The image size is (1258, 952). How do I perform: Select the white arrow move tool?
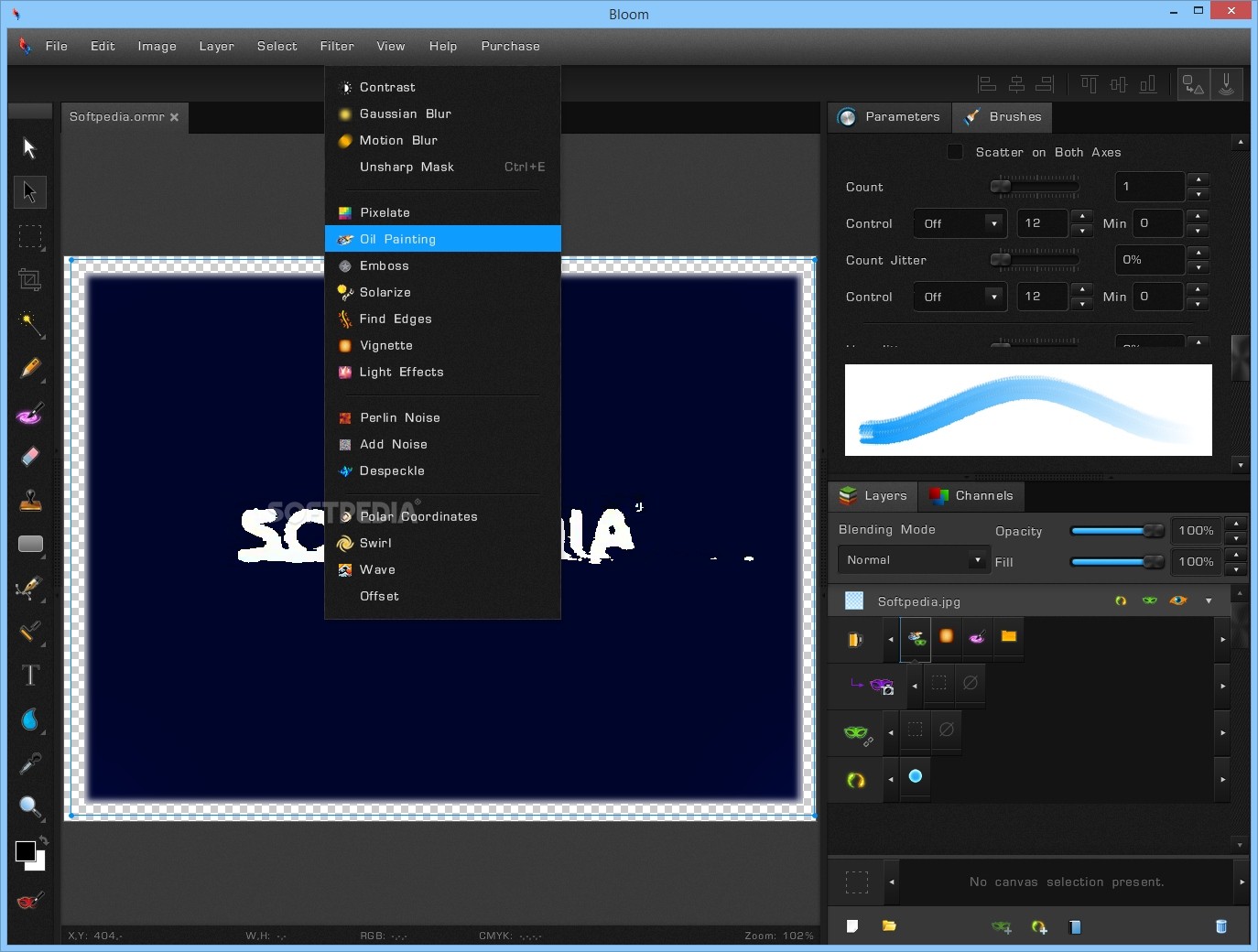(x=29, y=148)
